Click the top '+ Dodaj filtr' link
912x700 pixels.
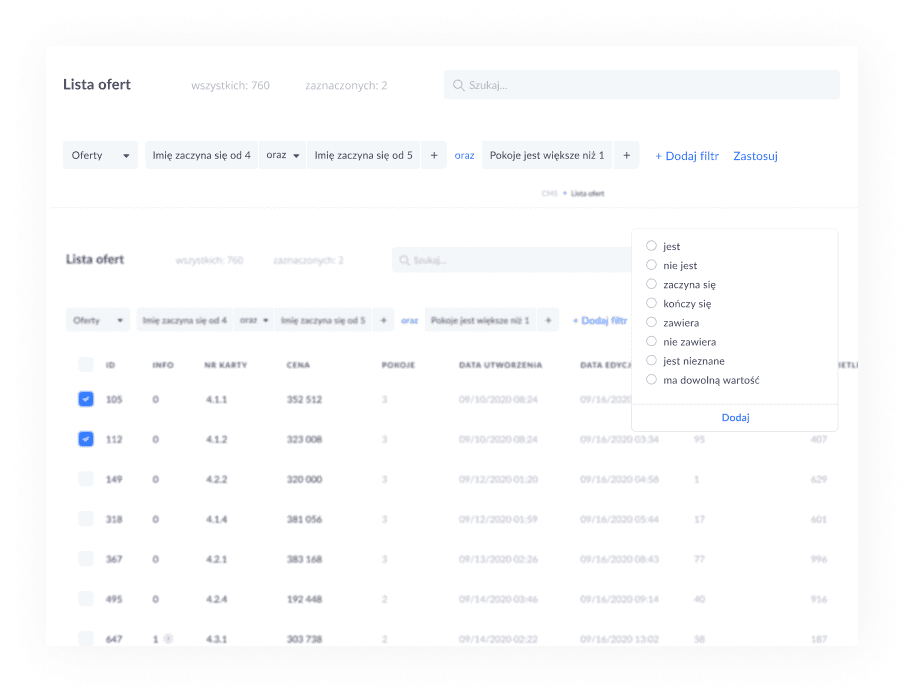686,156
